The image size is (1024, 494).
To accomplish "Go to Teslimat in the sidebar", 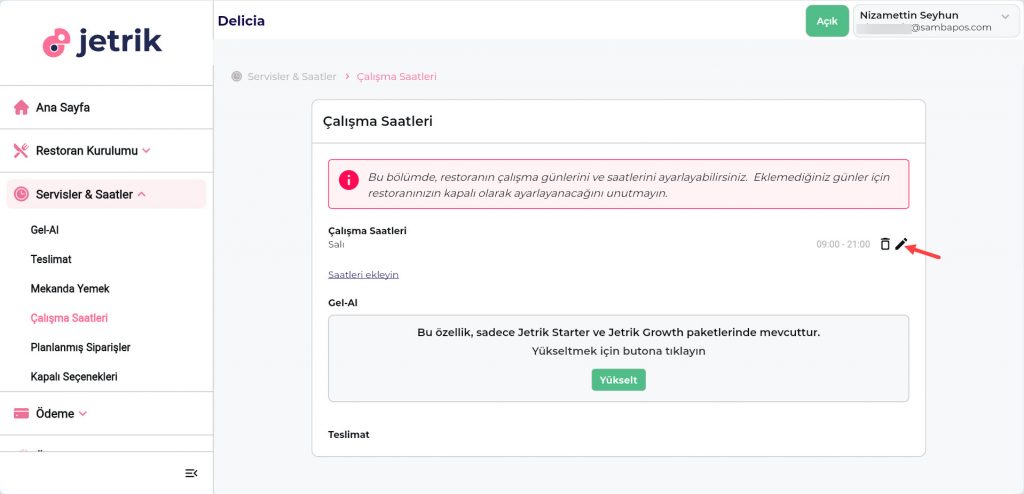I will click(51, 259).
